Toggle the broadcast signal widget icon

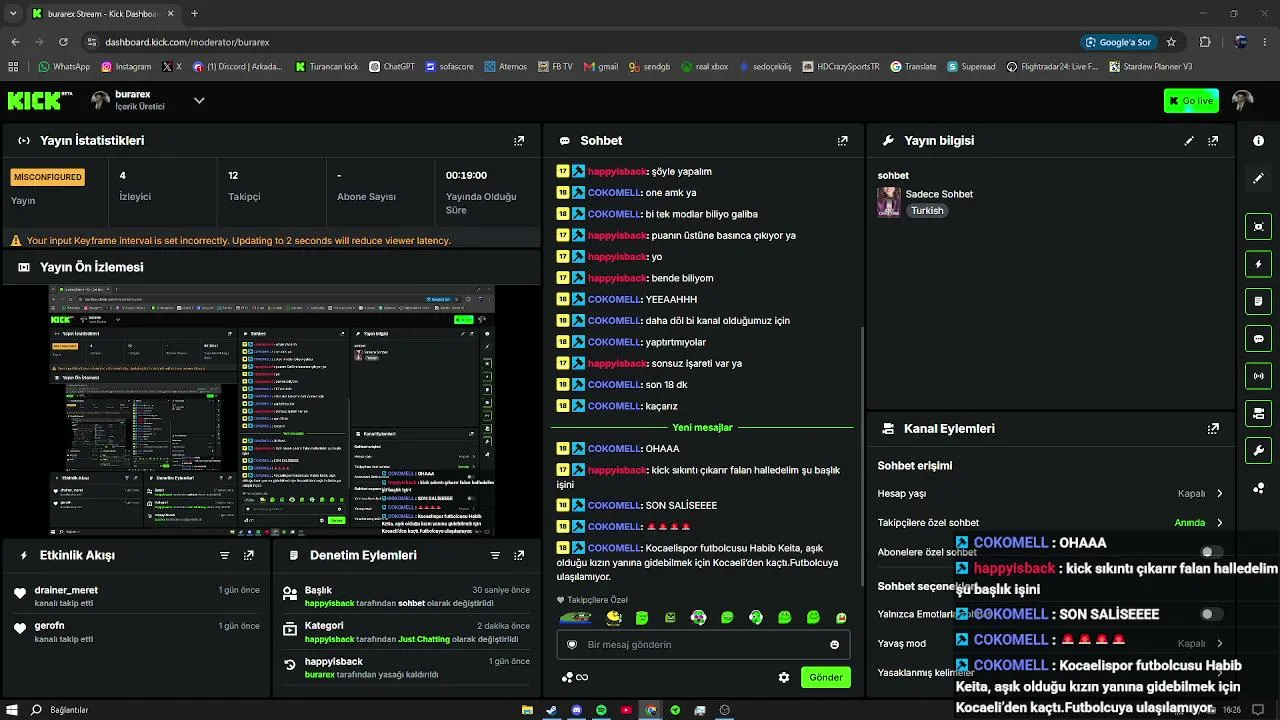coord(1259,376)
